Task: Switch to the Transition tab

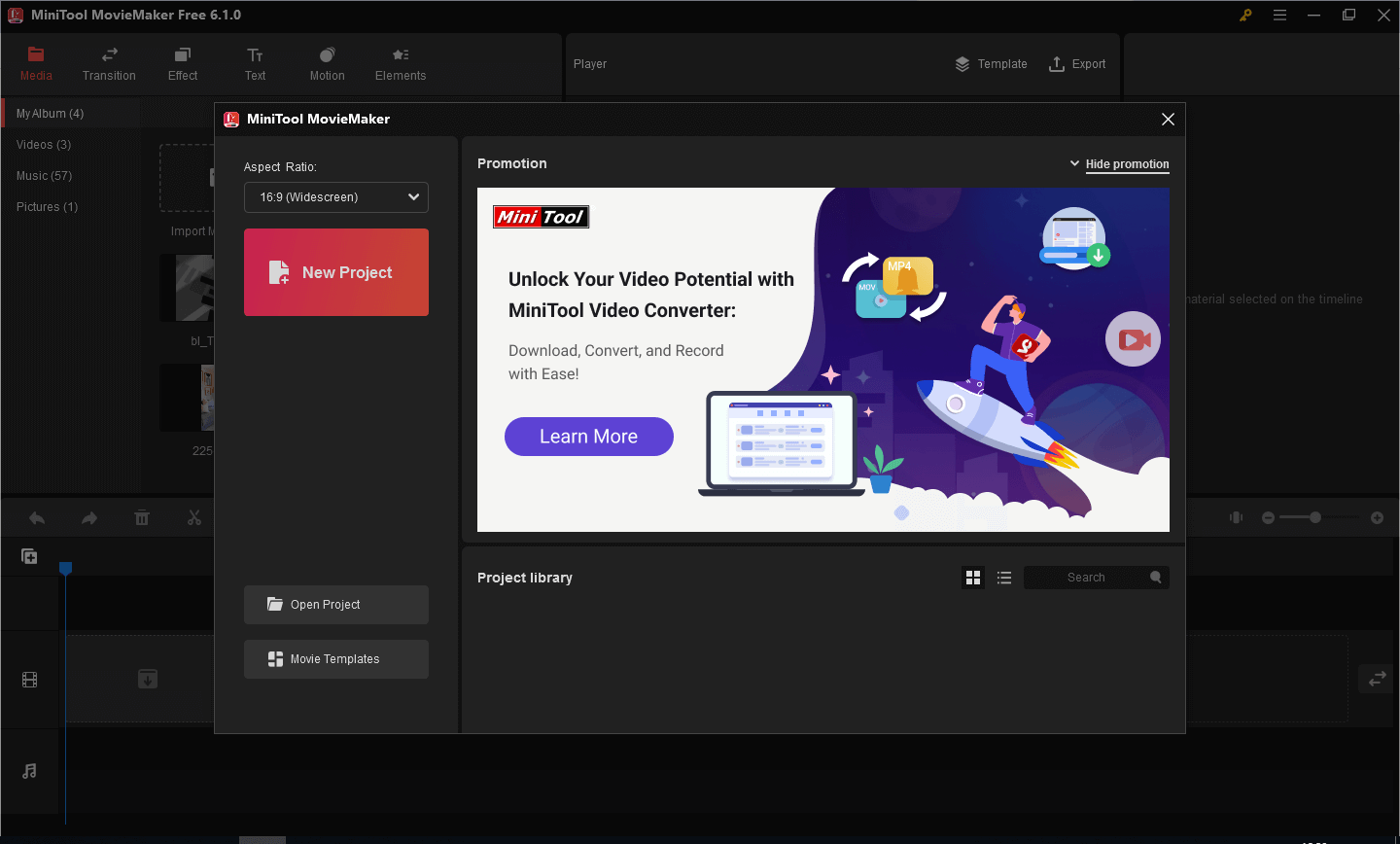Action: point(109,64)
